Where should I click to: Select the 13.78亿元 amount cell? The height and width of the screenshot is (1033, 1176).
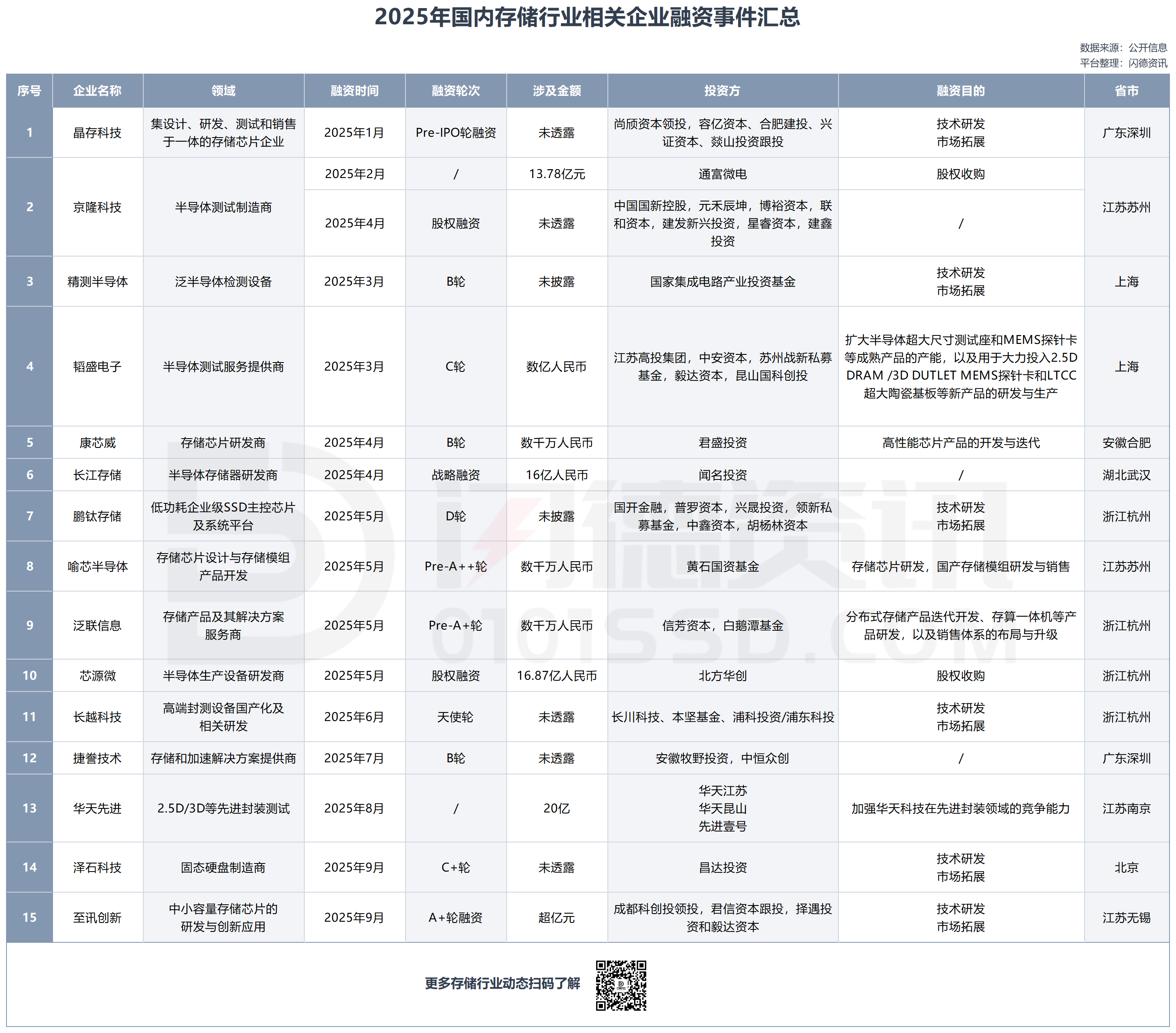coord(556,174)
